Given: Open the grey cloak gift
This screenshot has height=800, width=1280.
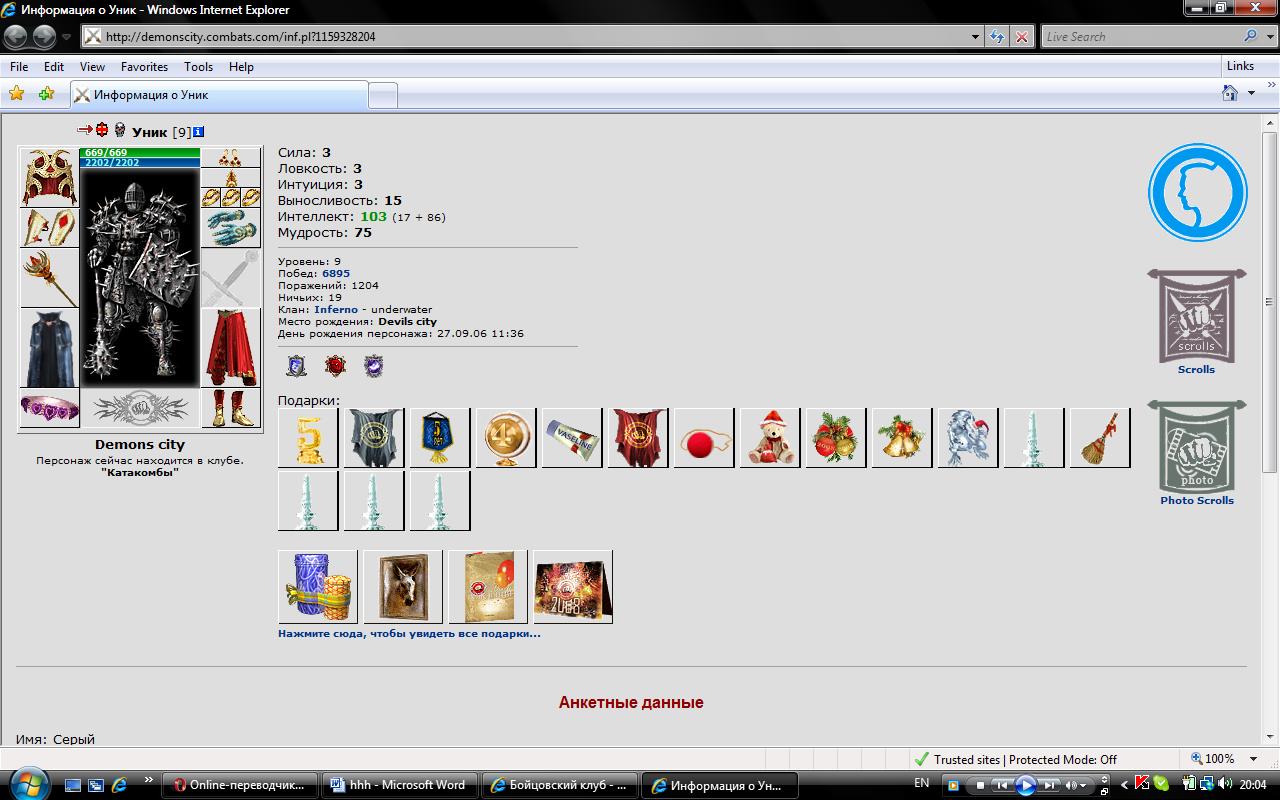Looking at the screenshot, I should (x=374, y=438).
